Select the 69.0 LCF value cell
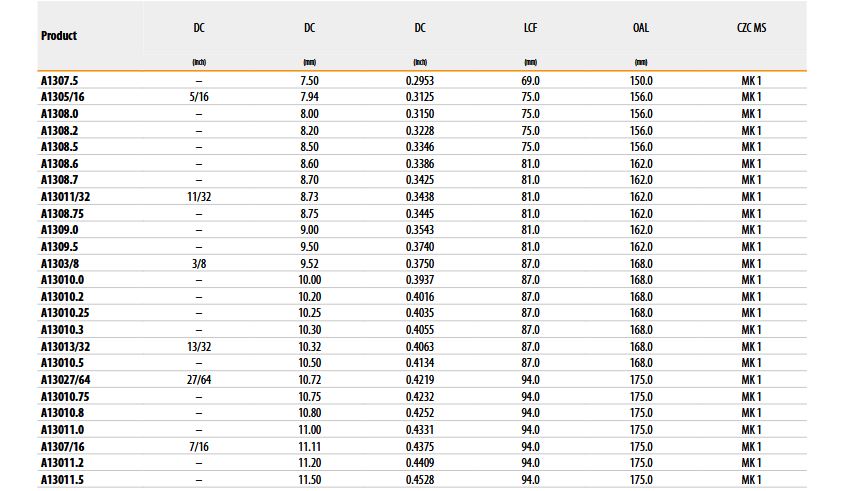This screenshot has height=491, width=841. (531, 80)
